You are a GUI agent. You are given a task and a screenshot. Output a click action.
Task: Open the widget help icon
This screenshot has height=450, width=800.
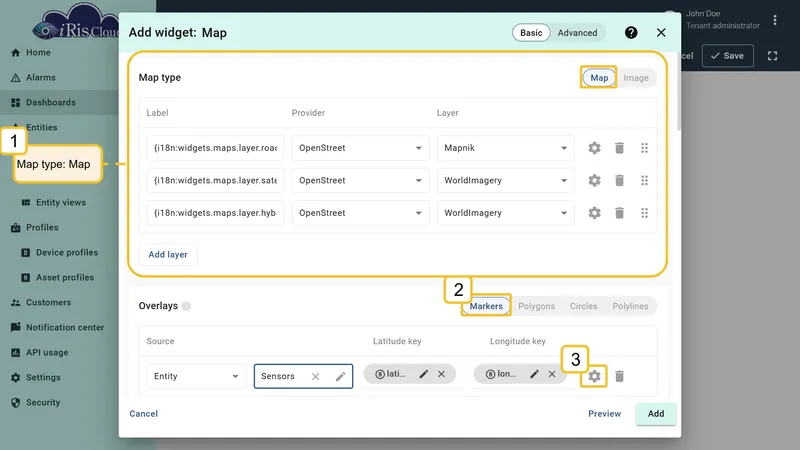631,33
